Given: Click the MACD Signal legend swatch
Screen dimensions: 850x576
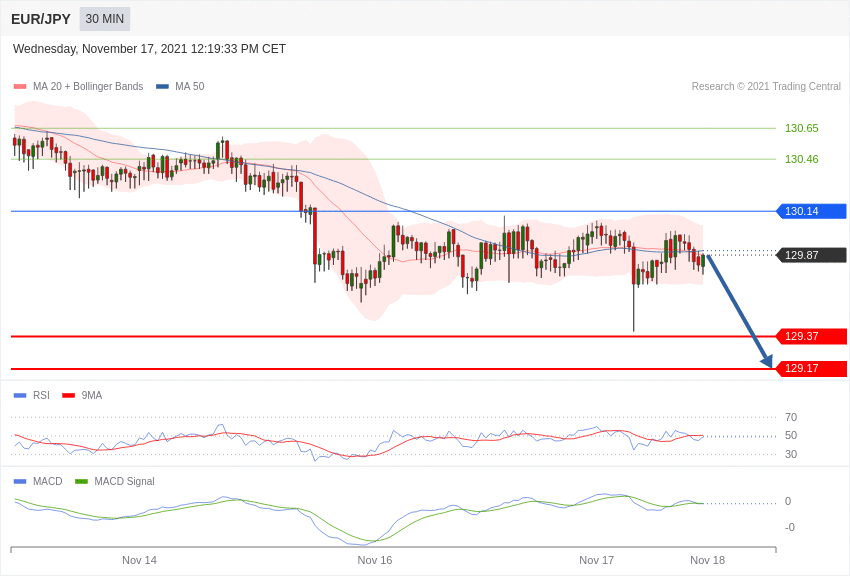Looking at the screenshot, I should pyautogui.click(x=81, y=481).
